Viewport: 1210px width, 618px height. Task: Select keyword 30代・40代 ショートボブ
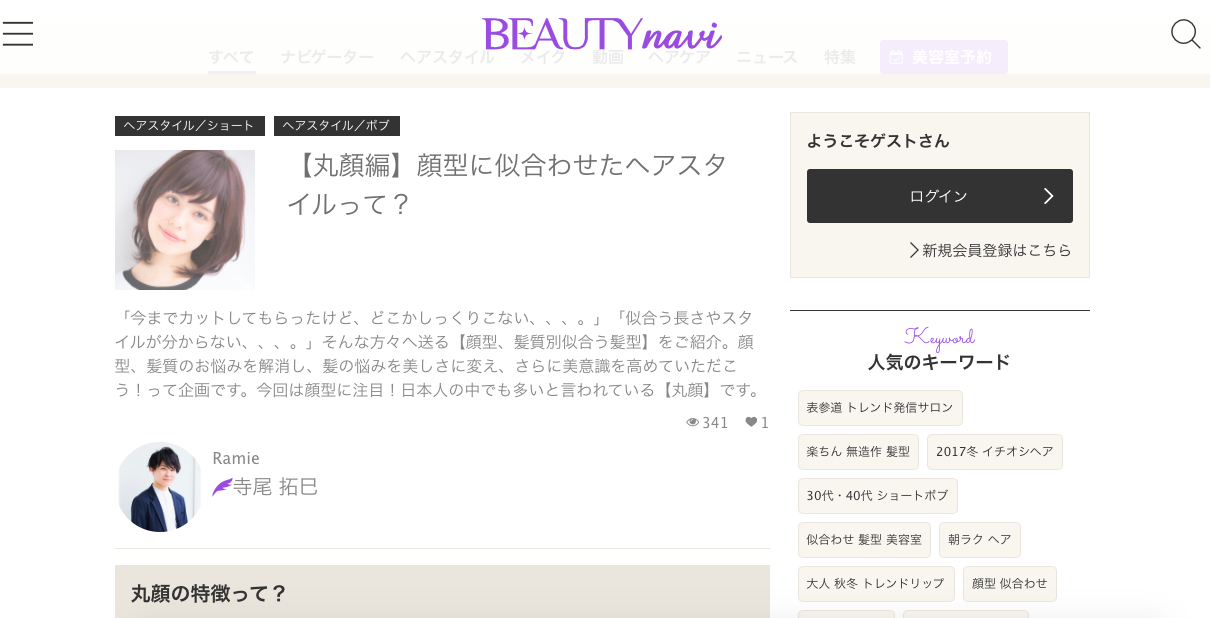pyautogui.click(x=877, y=496)
